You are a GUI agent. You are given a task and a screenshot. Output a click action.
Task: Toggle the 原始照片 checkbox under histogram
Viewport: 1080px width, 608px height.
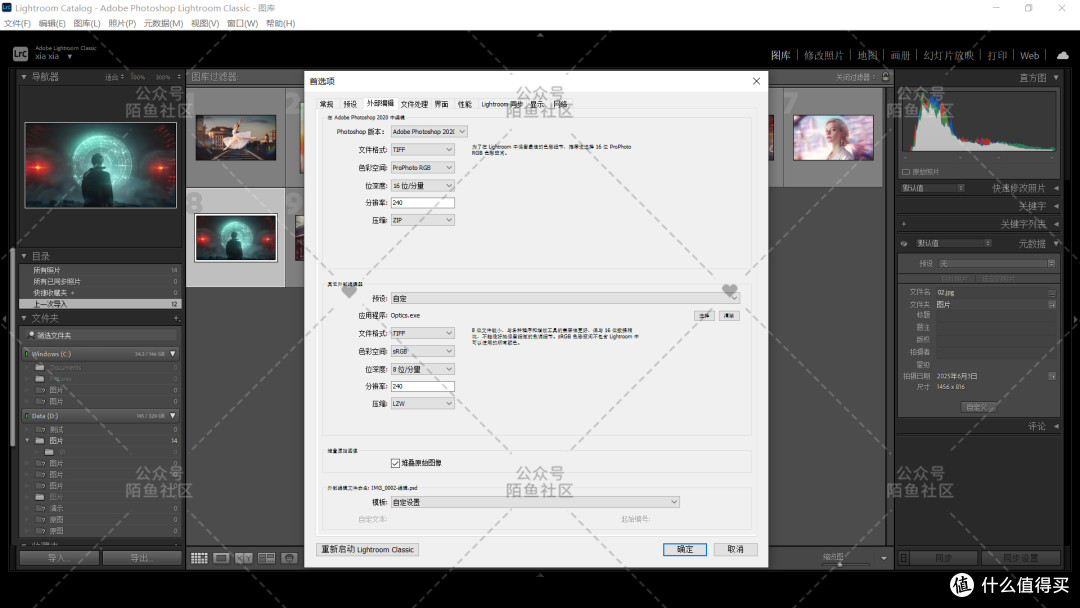906,172
